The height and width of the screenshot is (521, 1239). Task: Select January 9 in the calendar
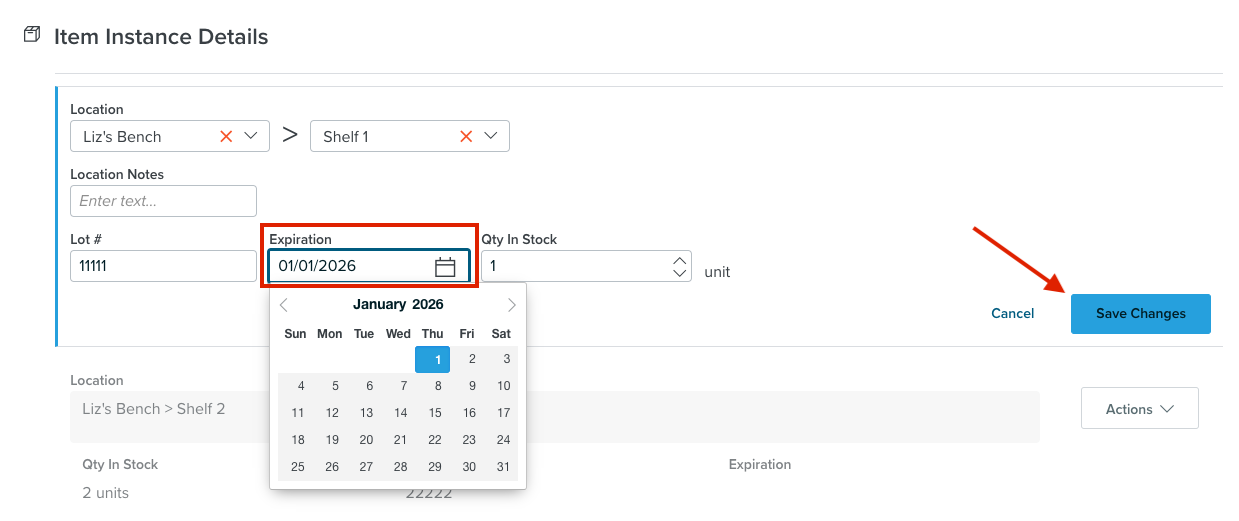[x=469, y=386]
